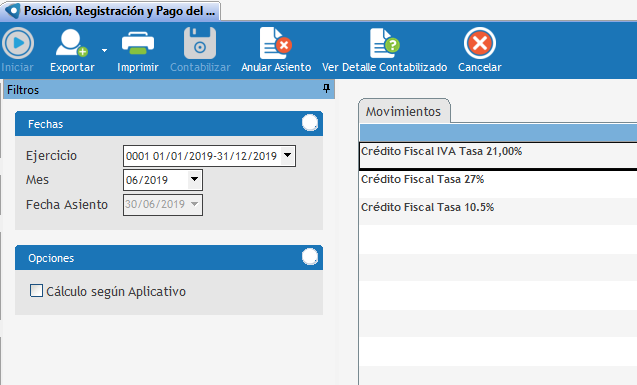The height and width of the screenshot is (385, 637).
Task: Click the Contabilizar save icon
Action: pyautogui.click(x=200, y=43)
